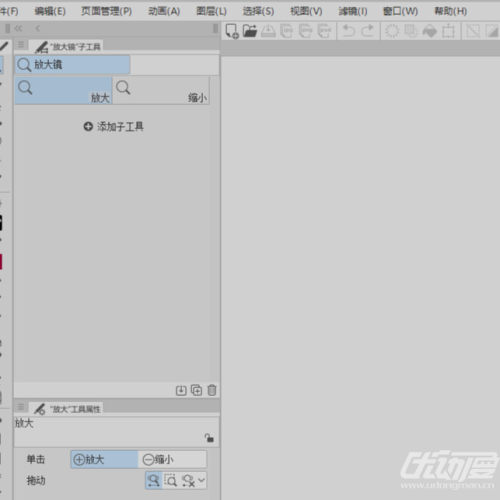The width and height of the screenshot is (500, 500).
Task: Set click action to 缩小 zoom out
Action: tap(172, 460)
